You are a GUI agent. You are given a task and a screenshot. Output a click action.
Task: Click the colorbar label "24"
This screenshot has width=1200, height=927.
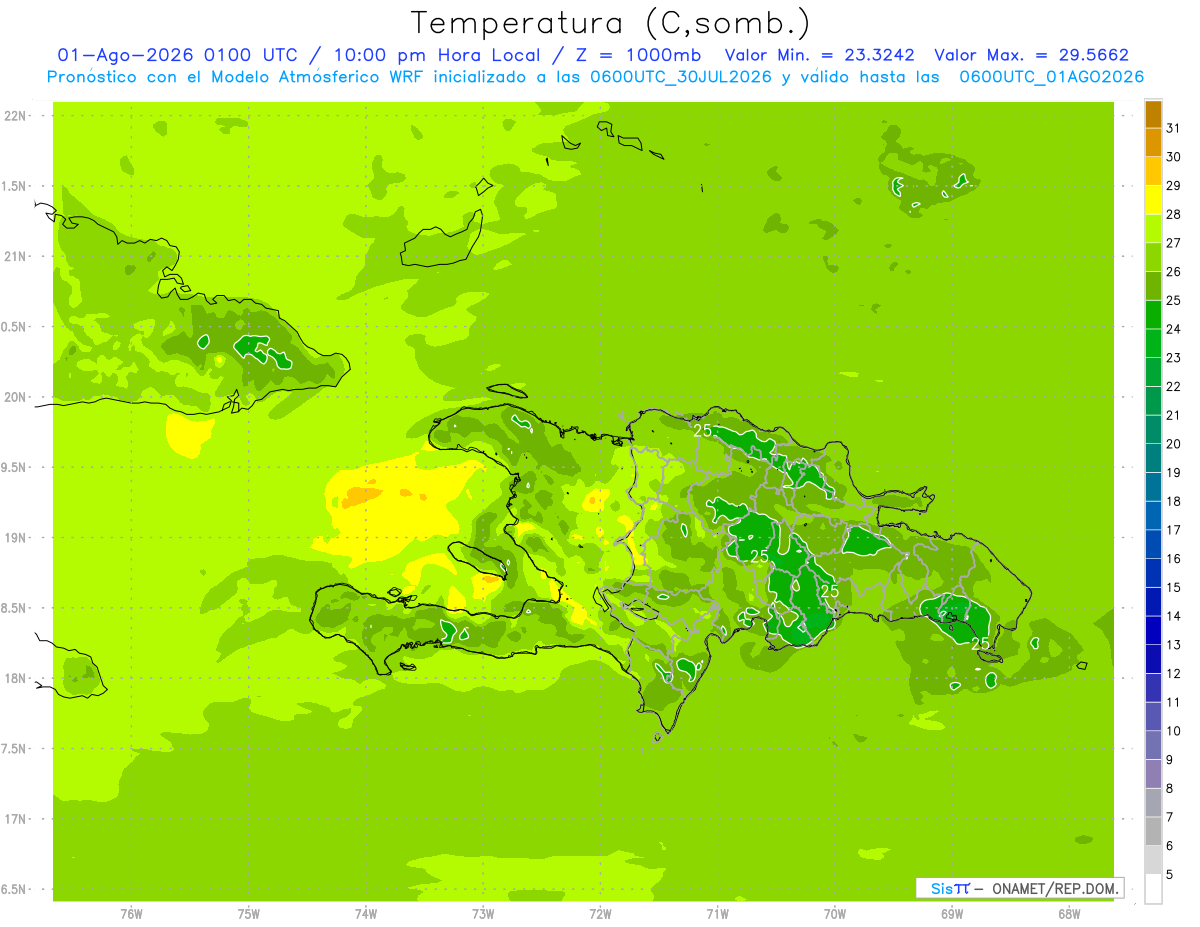coord(1174,329)
